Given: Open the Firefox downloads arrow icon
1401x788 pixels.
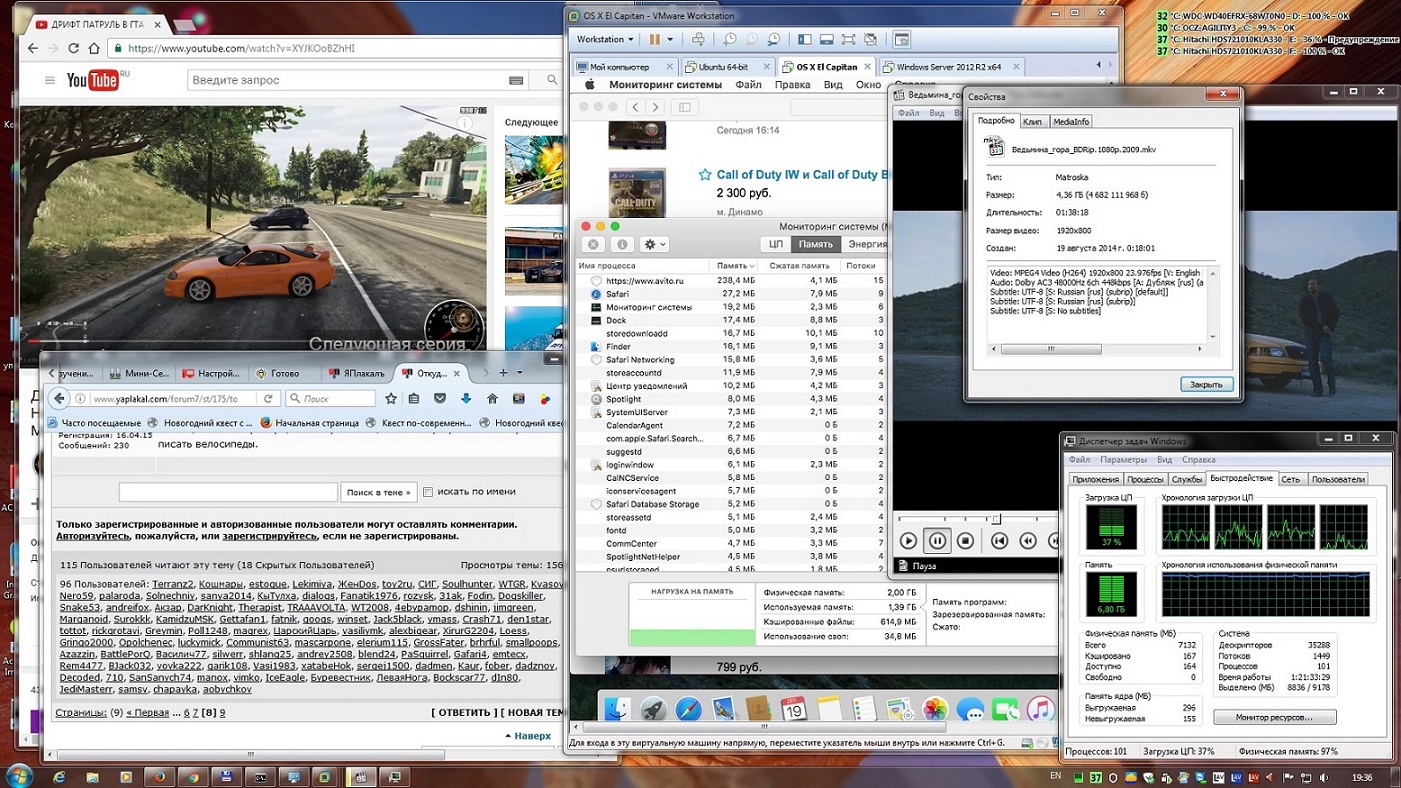Looking at the screenshot, I should tap(466, 398).
